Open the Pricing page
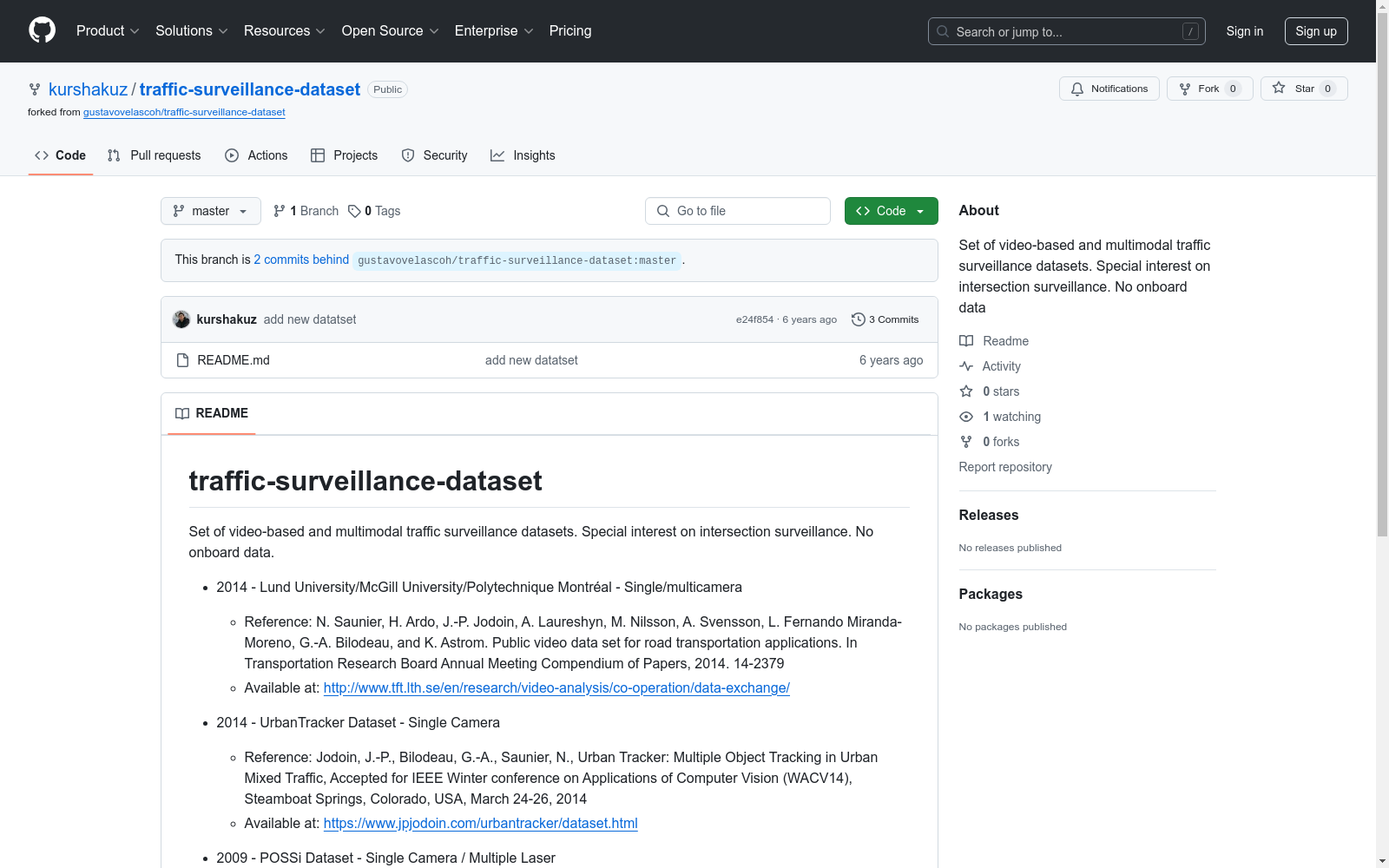The image size is (1389, 868). tap(570, 31)
